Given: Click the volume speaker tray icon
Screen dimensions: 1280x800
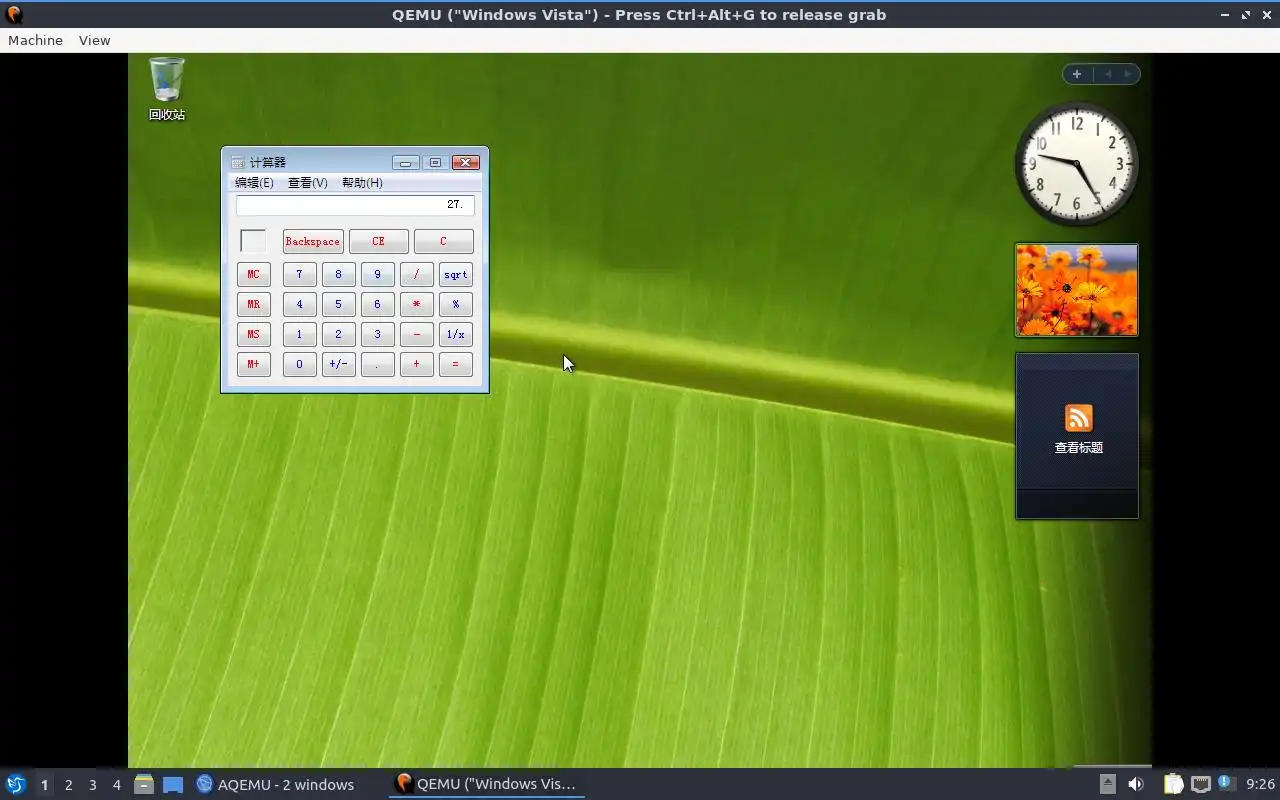Looking at the screenshot, I should pos(1136,784).
